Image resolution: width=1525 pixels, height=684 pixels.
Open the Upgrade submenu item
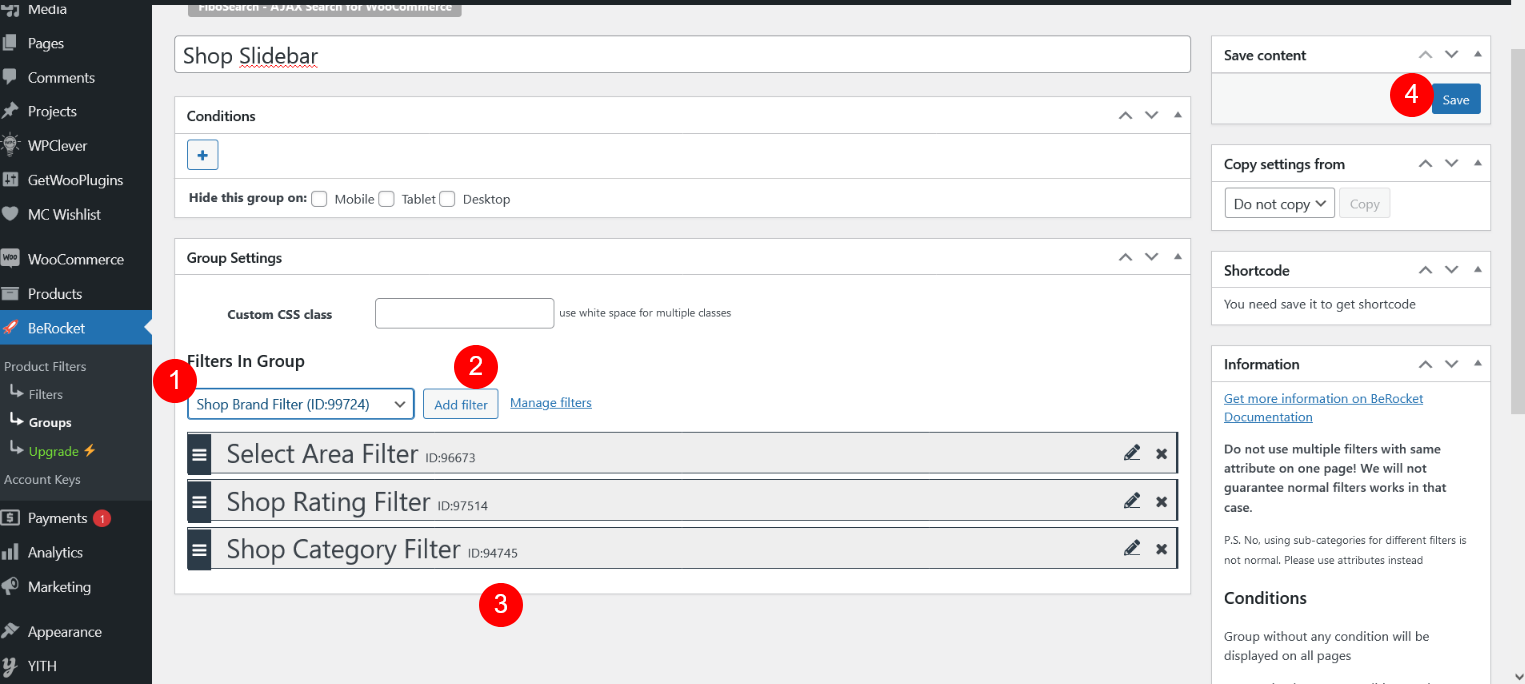[x=62, y=451]
